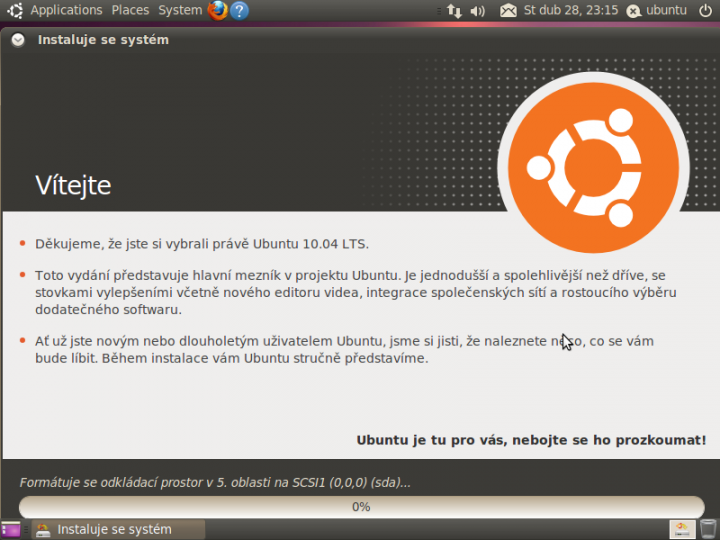Click the Formátuje se odkládací prostor status

pos(215,483)
